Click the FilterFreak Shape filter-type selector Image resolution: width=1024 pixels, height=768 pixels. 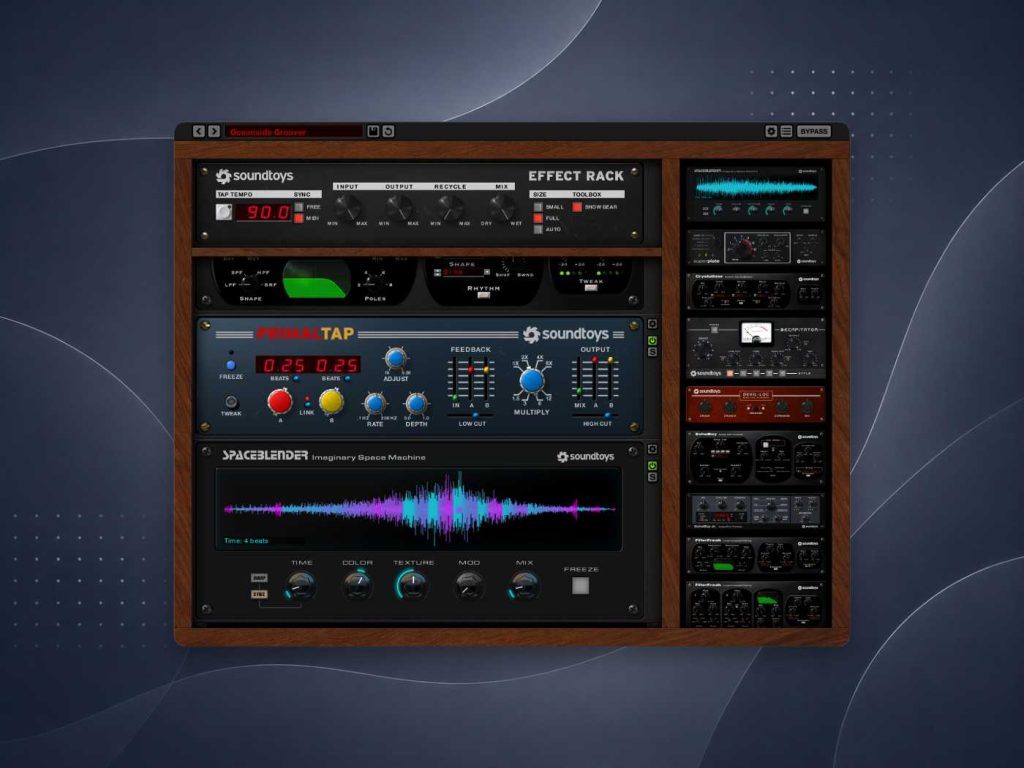coord(249,281)
